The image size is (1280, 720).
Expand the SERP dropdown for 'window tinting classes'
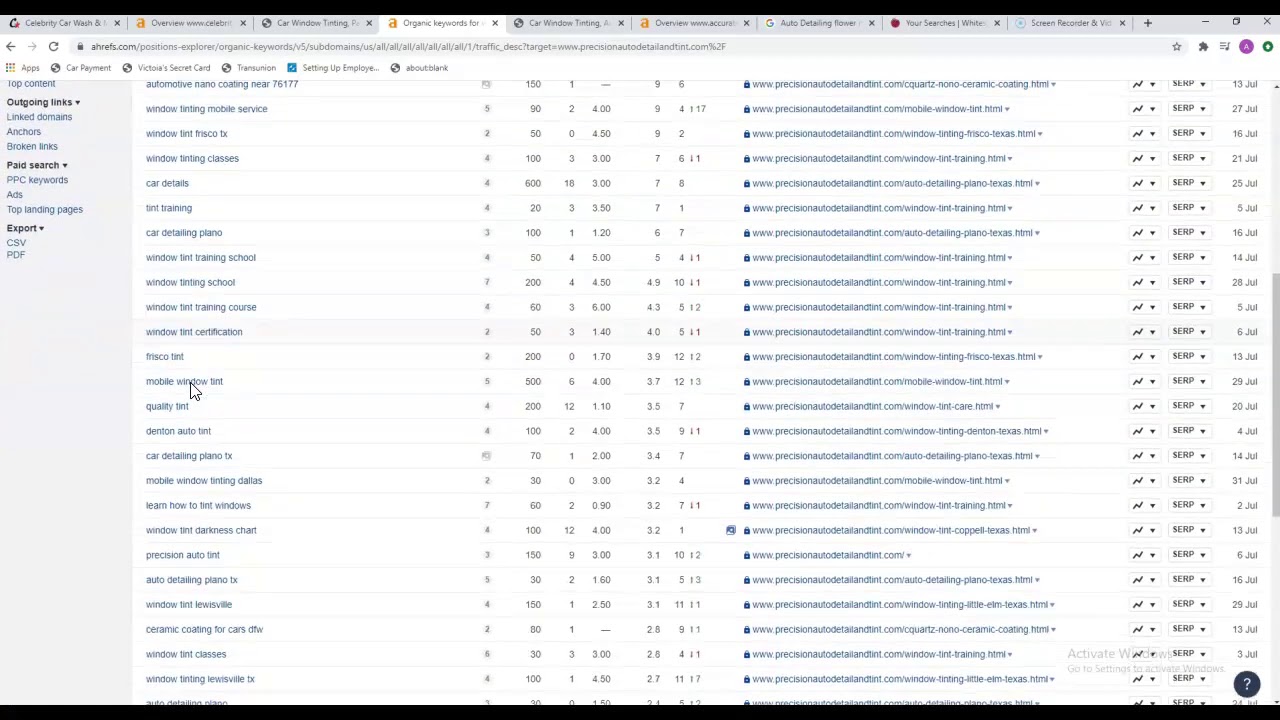click(1189, 158)
